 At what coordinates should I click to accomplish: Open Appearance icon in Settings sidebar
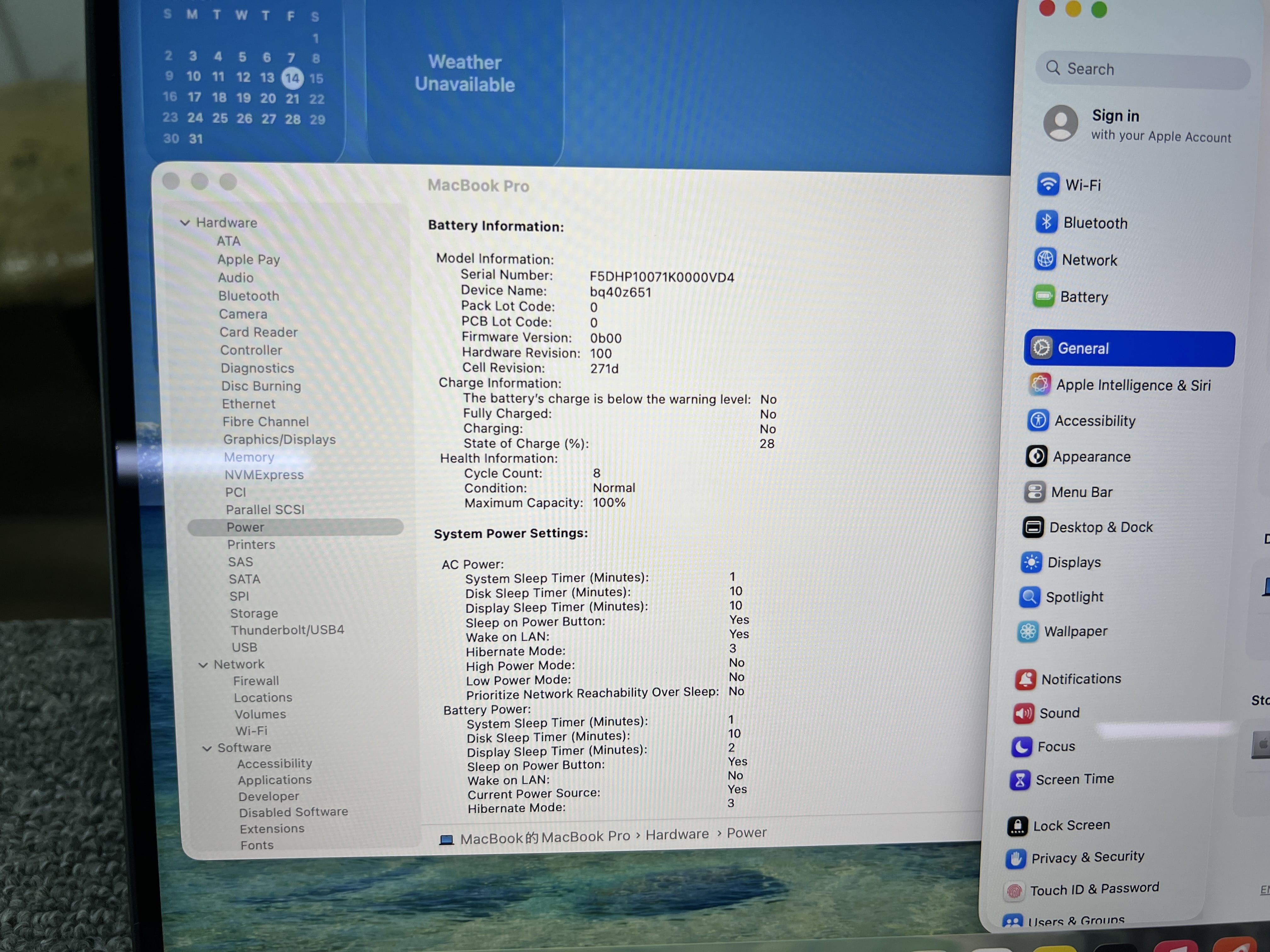pos(1036,457)
